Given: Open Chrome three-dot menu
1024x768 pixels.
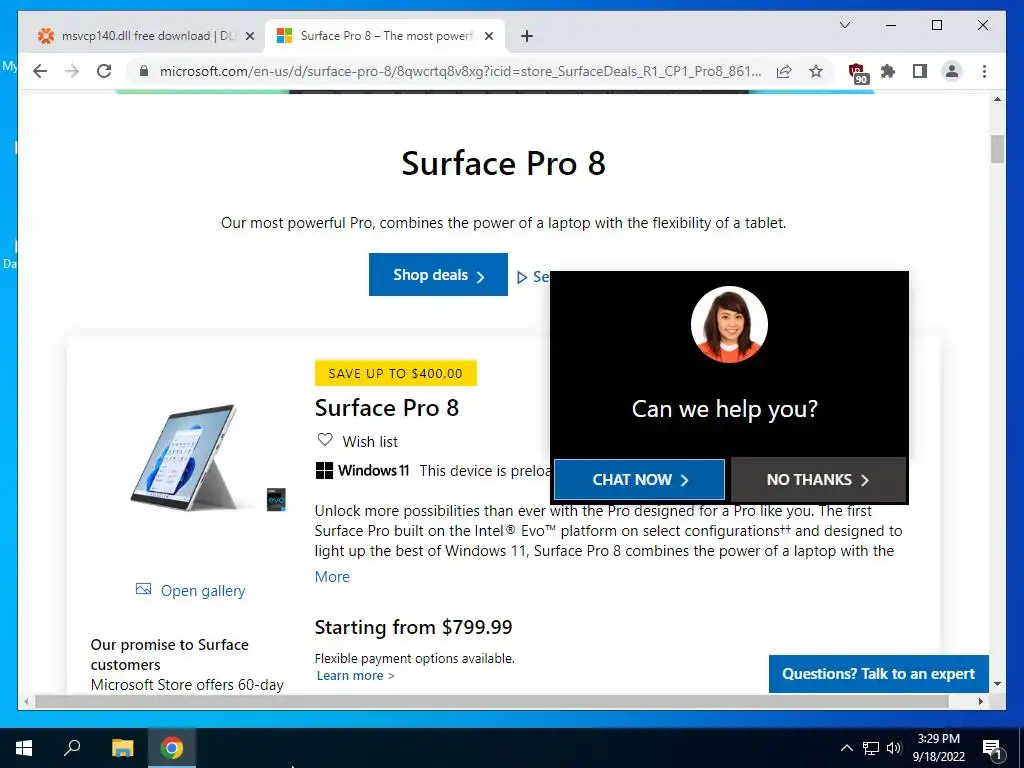Looking at the screenshot, I should click(984, 71).
